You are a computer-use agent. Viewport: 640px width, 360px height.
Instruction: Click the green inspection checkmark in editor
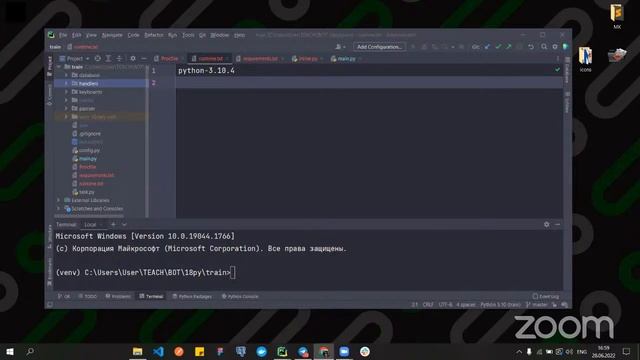[x=557, y=70]
